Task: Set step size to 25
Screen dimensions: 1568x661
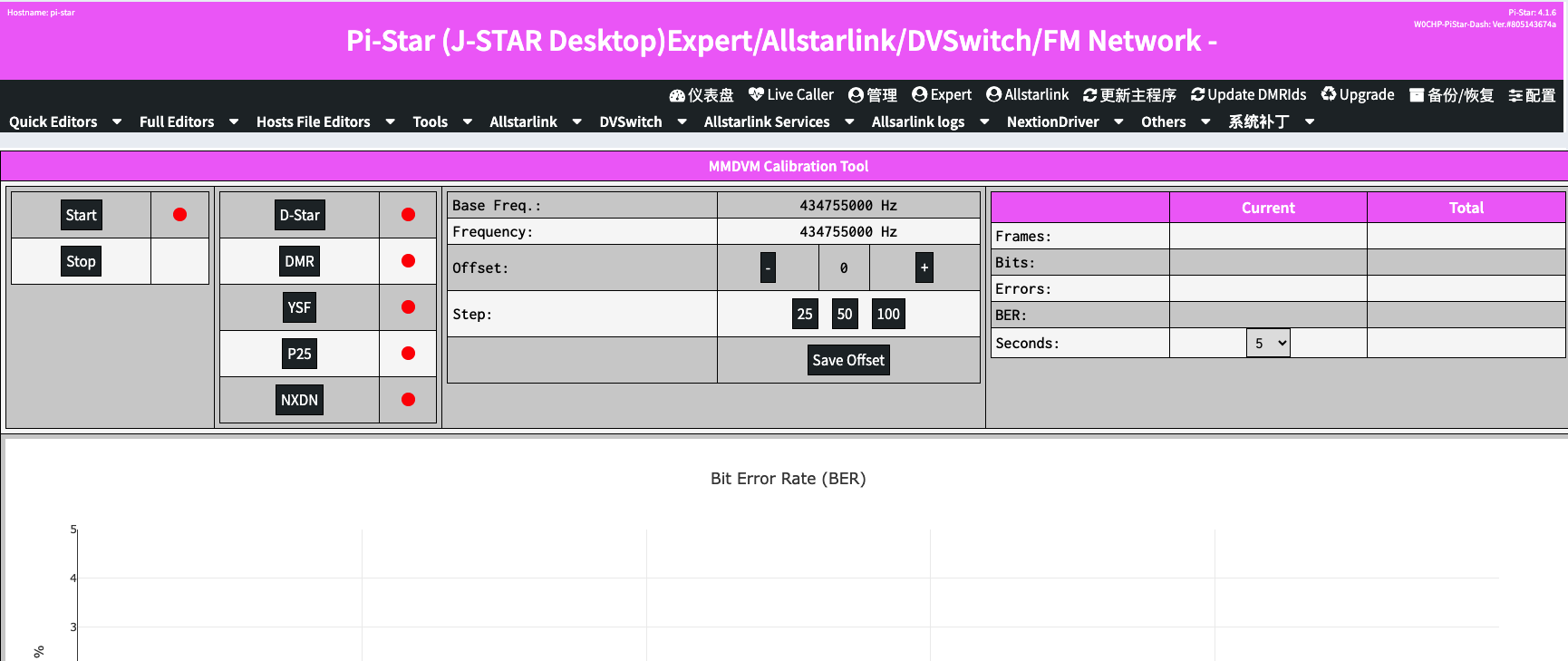Action: [805, 314]
